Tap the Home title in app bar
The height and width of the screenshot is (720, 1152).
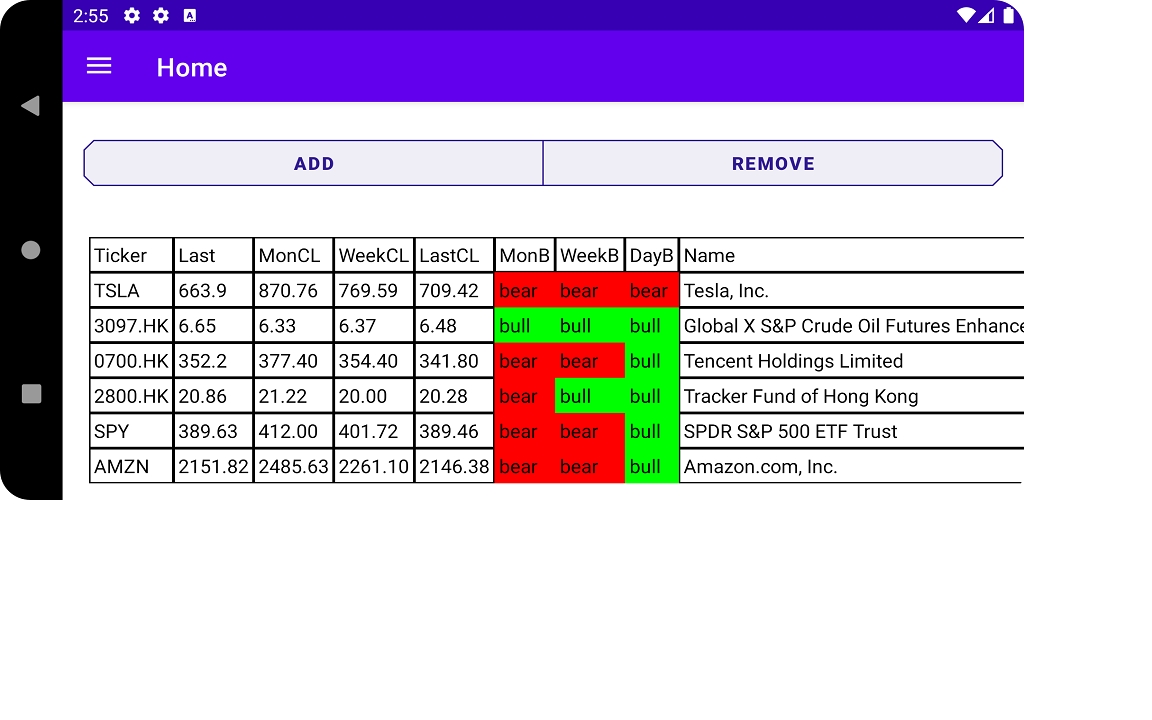[192, 68]
